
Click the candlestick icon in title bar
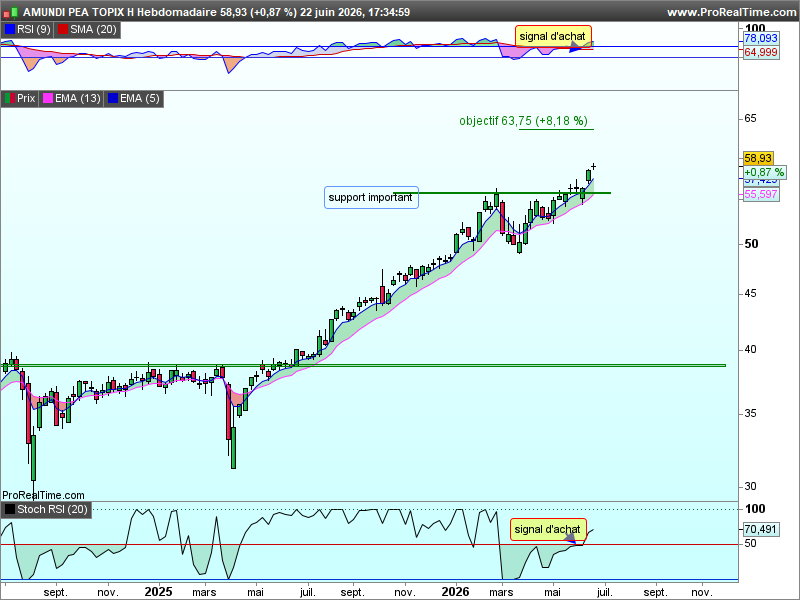(x=12, y=11)
